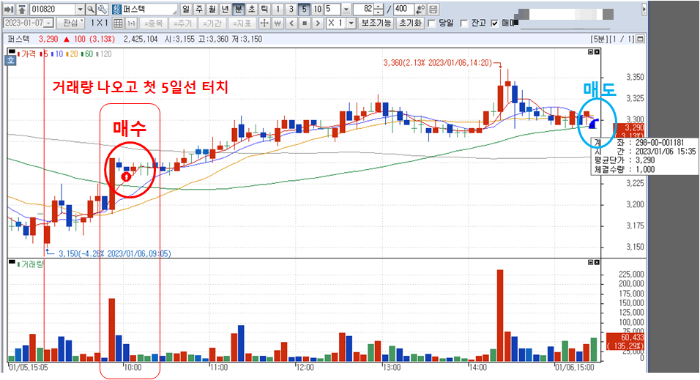
Task: Click the =주기 button
Action: click(x=183, y=23)
